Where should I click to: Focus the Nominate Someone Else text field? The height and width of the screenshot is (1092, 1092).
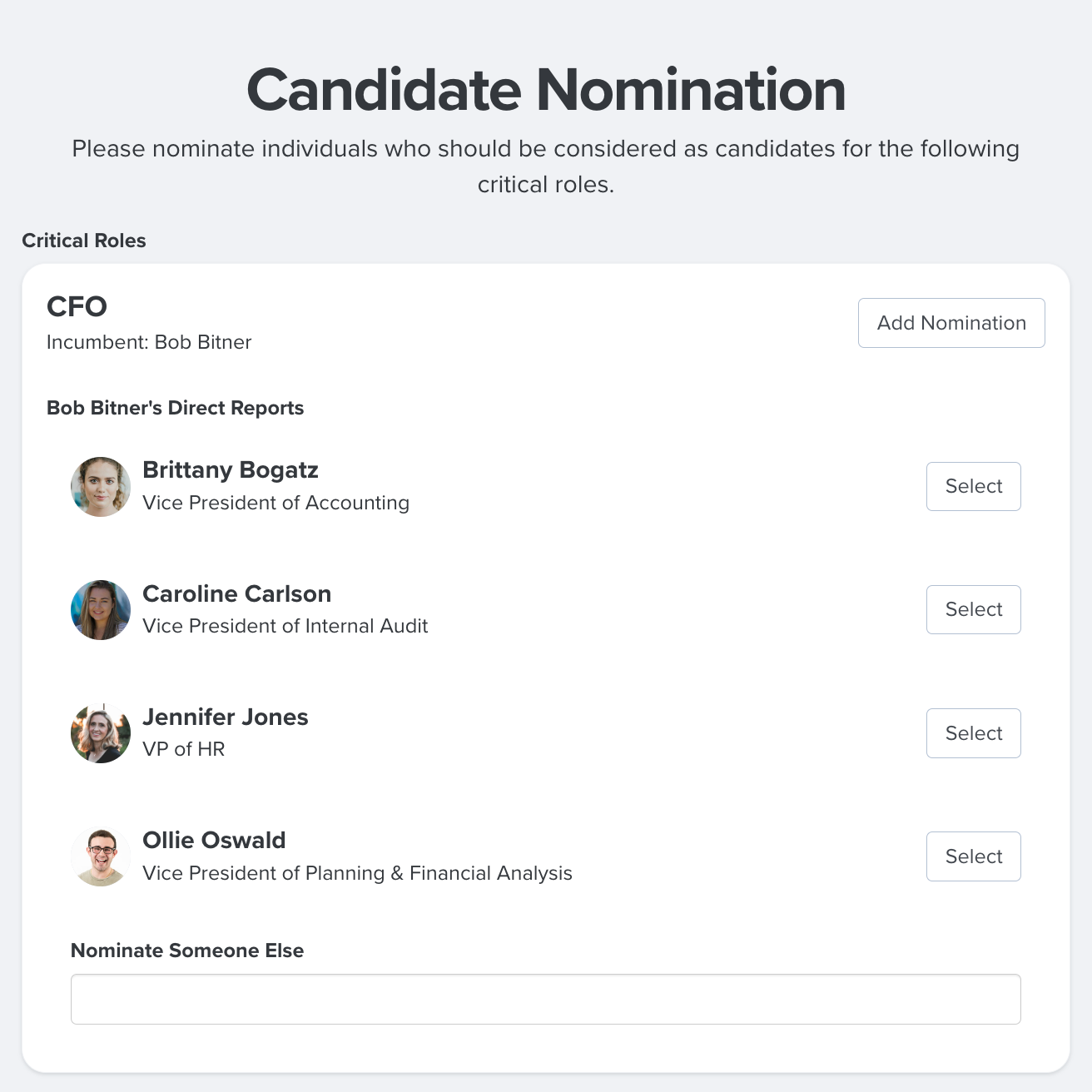[x=545, y=999]
